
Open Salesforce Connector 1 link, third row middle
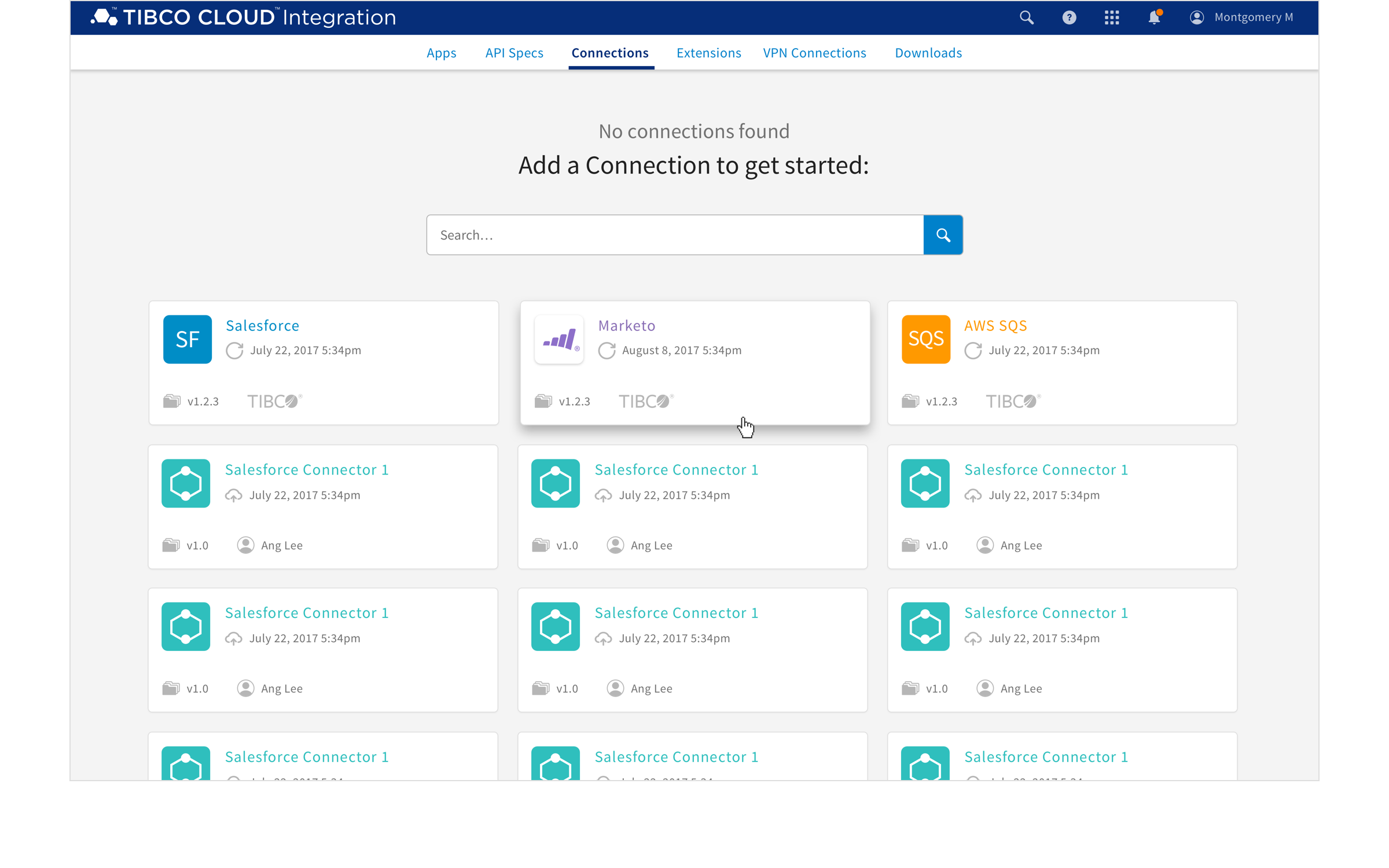pos(677,613)
